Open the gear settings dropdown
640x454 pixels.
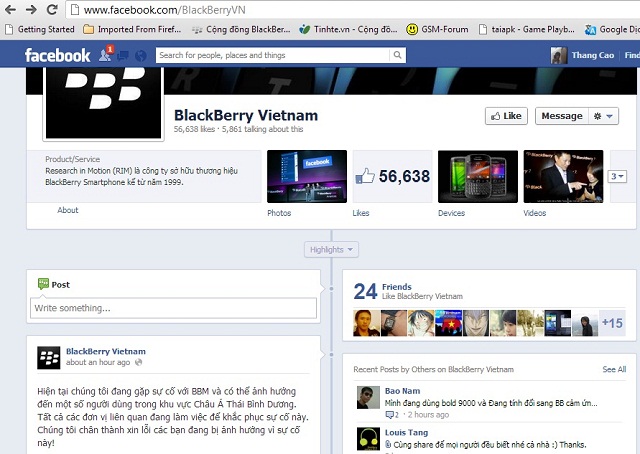point(604,116)
